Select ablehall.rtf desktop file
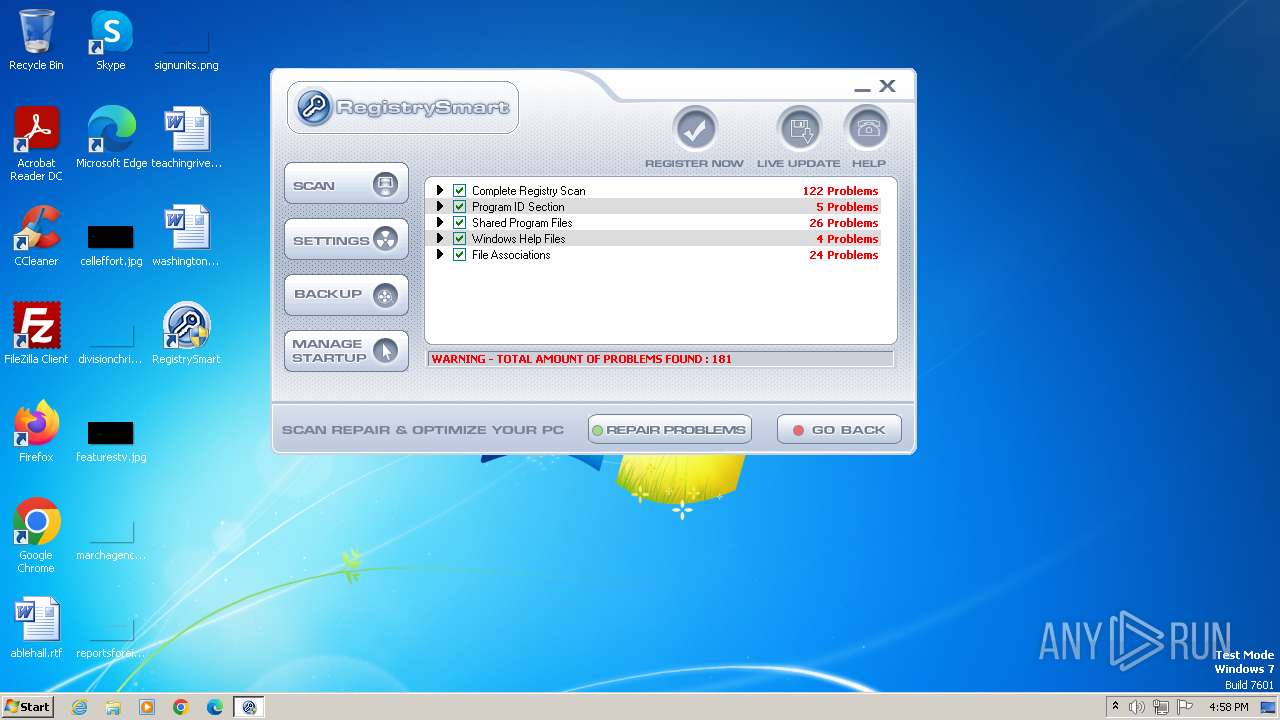1280x720 pixels. coord(36,628)
